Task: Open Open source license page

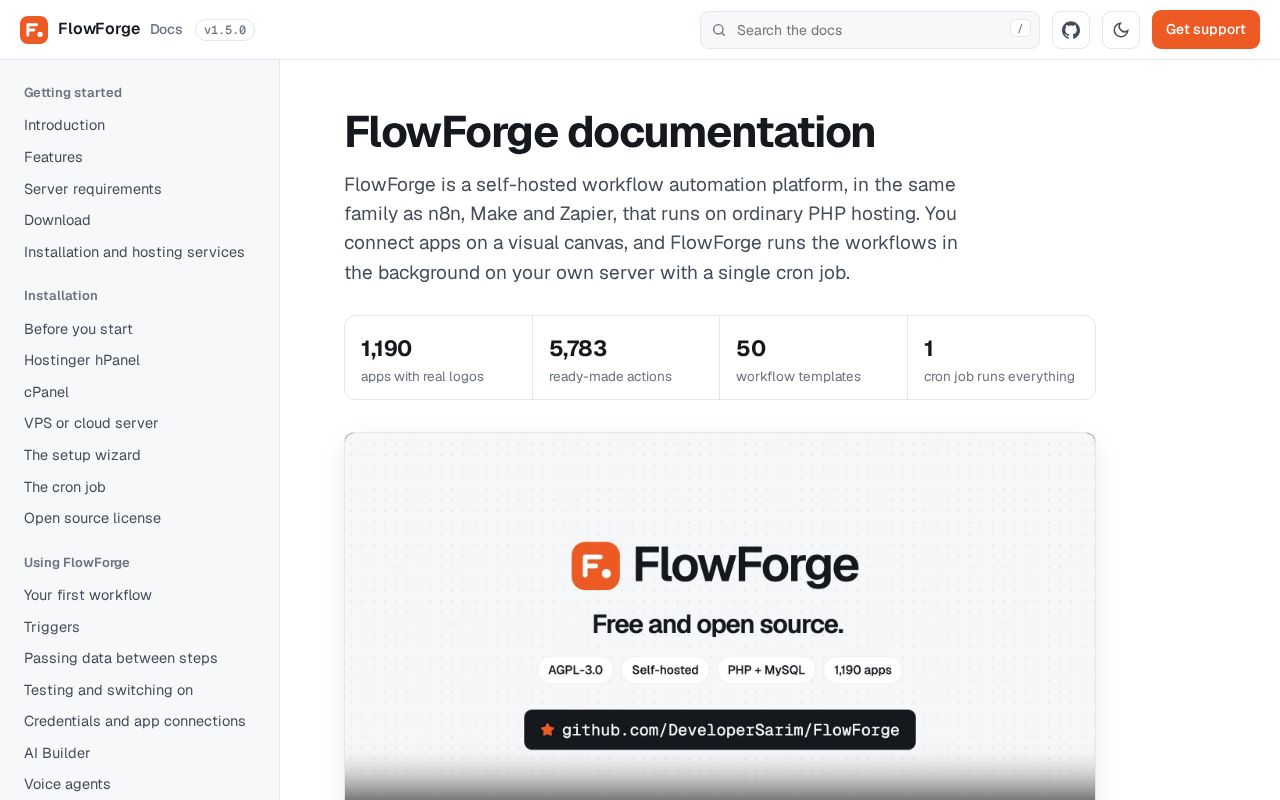Action: 92,518
